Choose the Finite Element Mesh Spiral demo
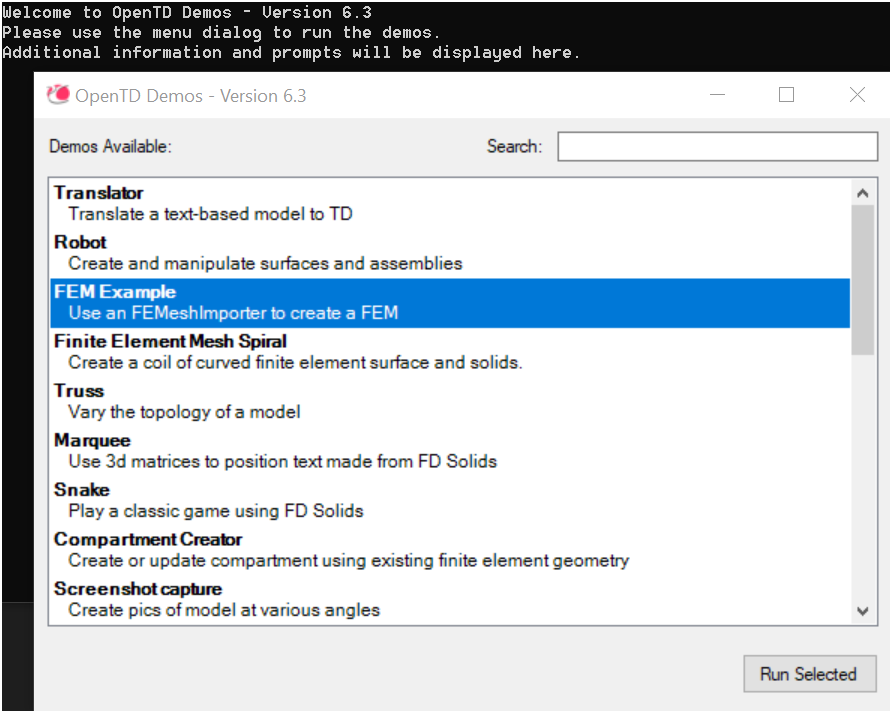The image size is (890, 711). 450,352
